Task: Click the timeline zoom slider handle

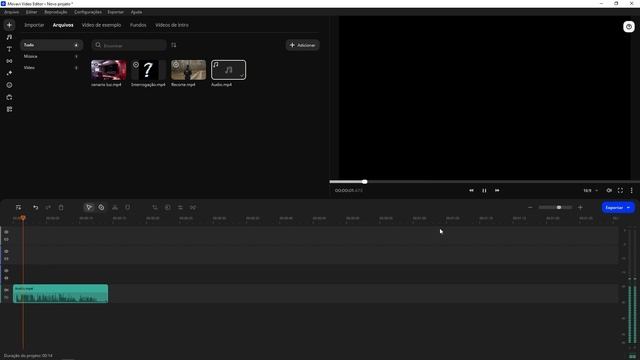Action: pos(559,207)
